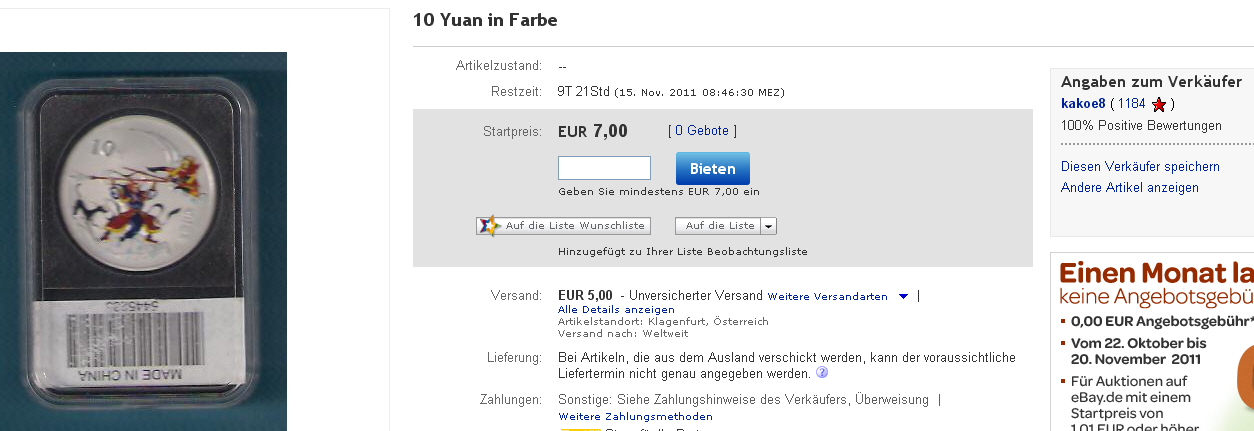The width and height of the screenshot is (1254, 431).
Task: Open the 0 Gebote link
Action: coord(702,131)
